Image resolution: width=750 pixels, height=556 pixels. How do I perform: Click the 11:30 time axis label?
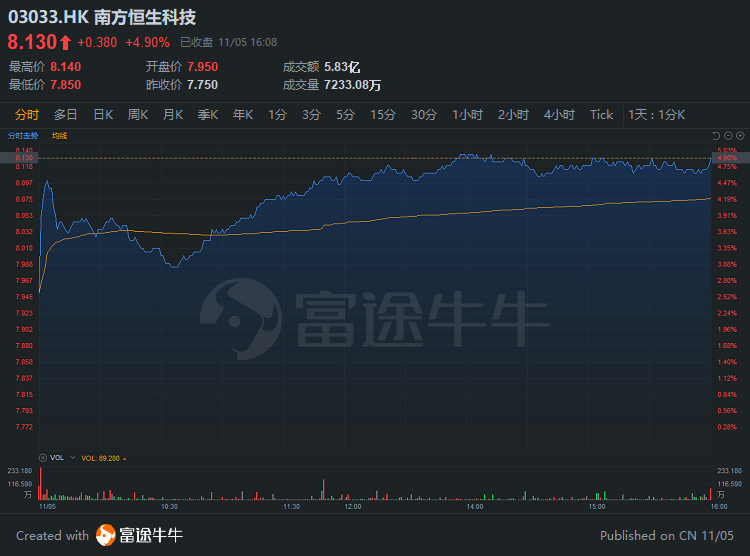(292, 506)
